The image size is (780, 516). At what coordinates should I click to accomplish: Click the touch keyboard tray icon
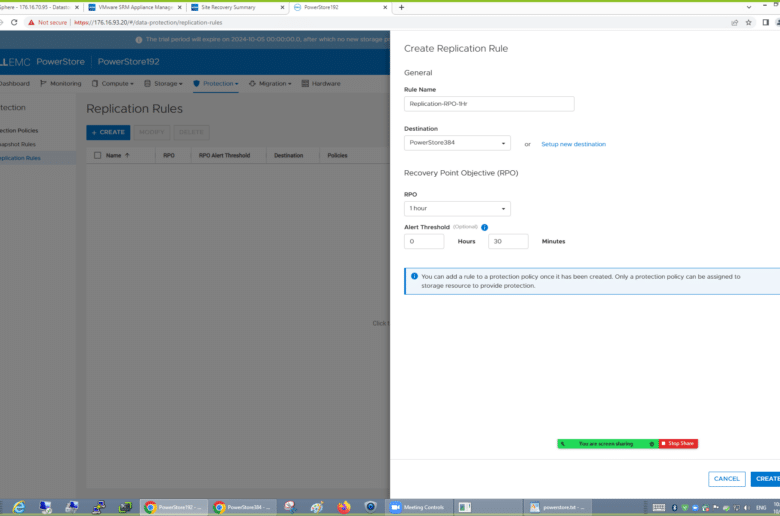tap(659, 508)
